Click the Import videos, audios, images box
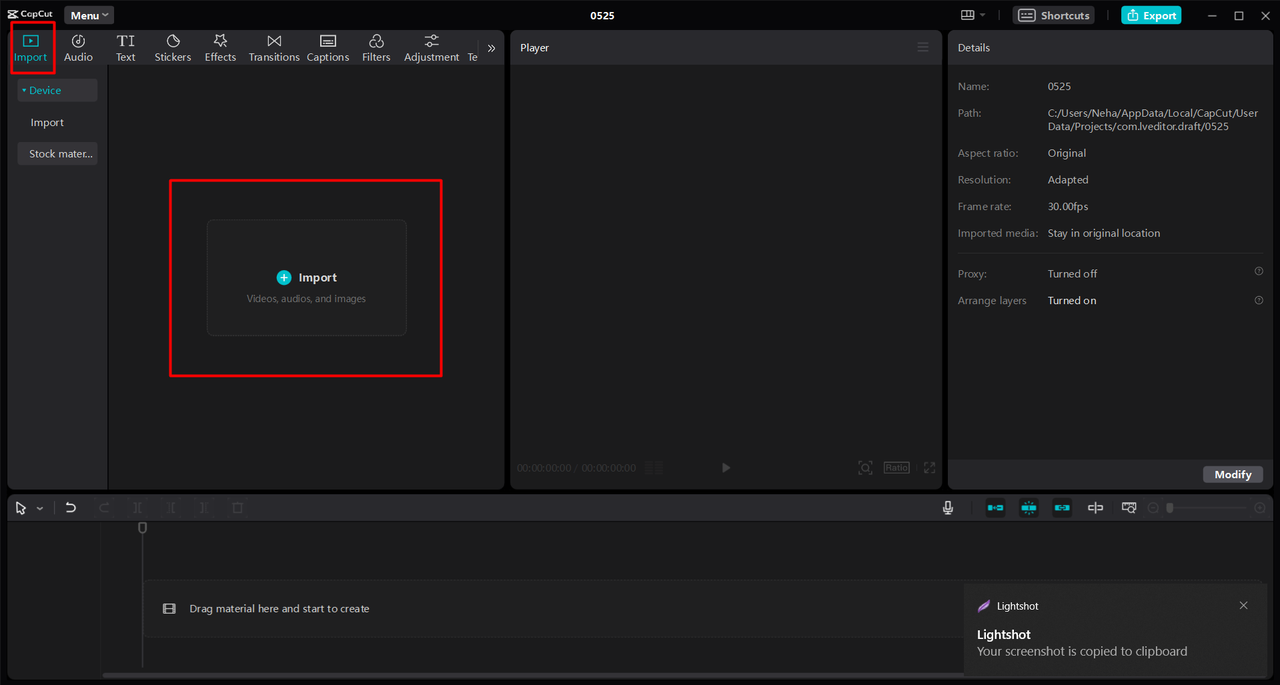The width and height of the screenshot is (1280, 685). point(306,278)
